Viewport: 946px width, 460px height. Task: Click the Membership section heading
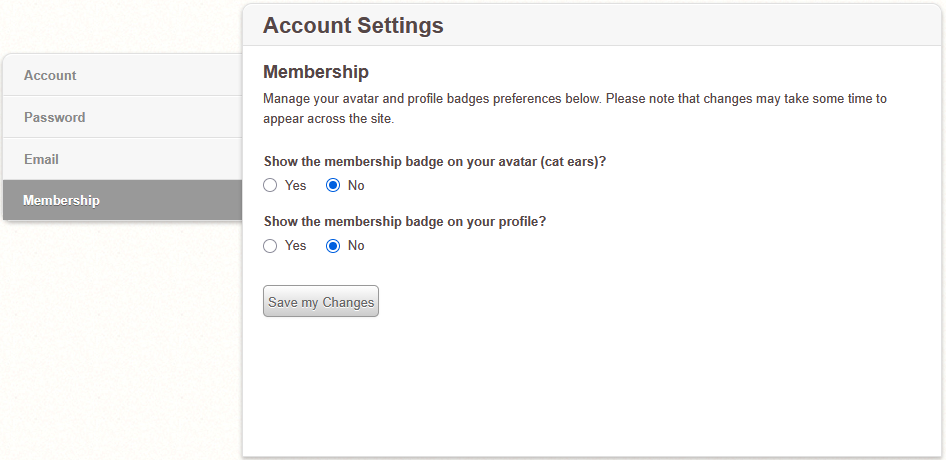[316, 72]
